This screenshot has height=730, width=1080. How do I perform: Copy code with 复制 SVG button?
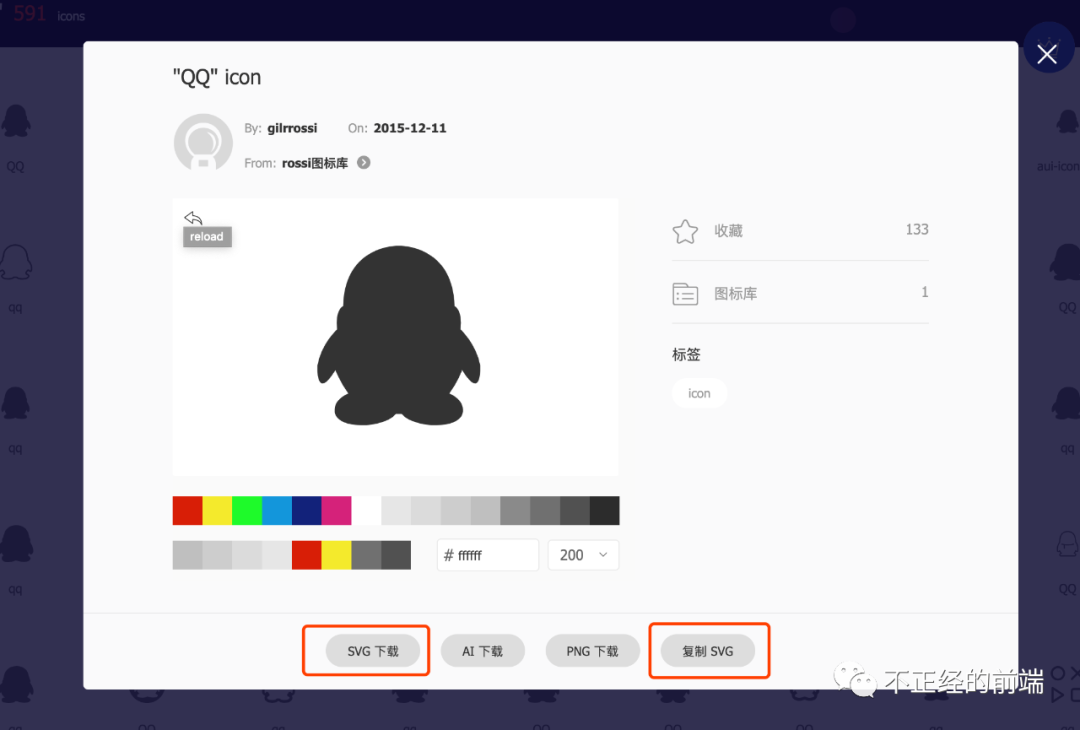pyautogui.click(x=707, y=651)
